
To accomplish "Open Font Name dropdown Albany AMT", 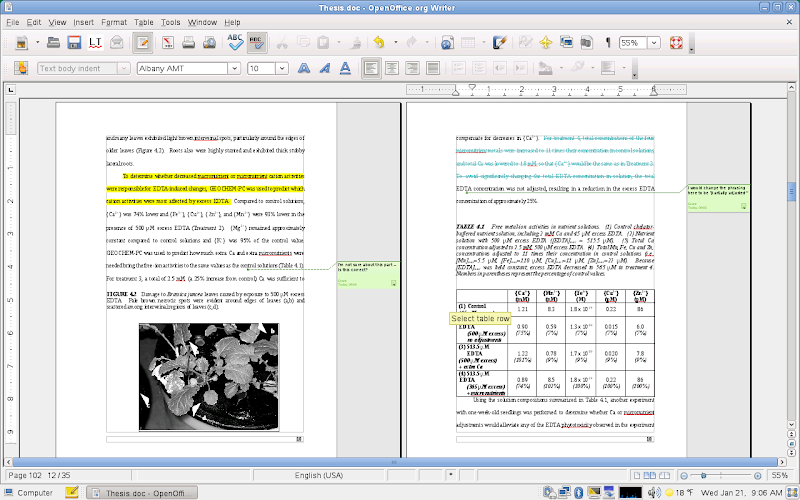I will pos(234,68).
